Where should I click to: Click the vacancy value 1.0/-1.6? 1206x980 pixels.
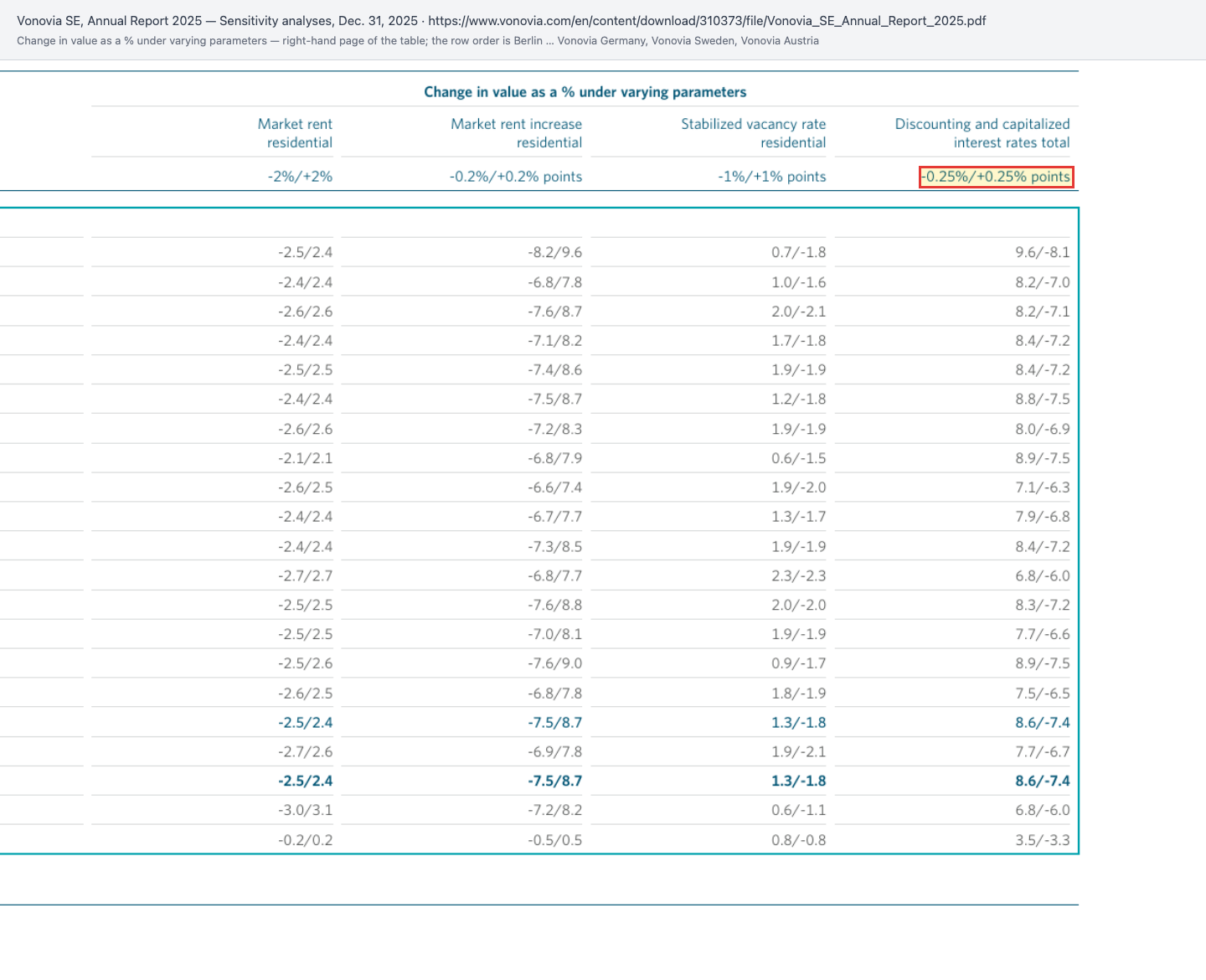(799, 282)
